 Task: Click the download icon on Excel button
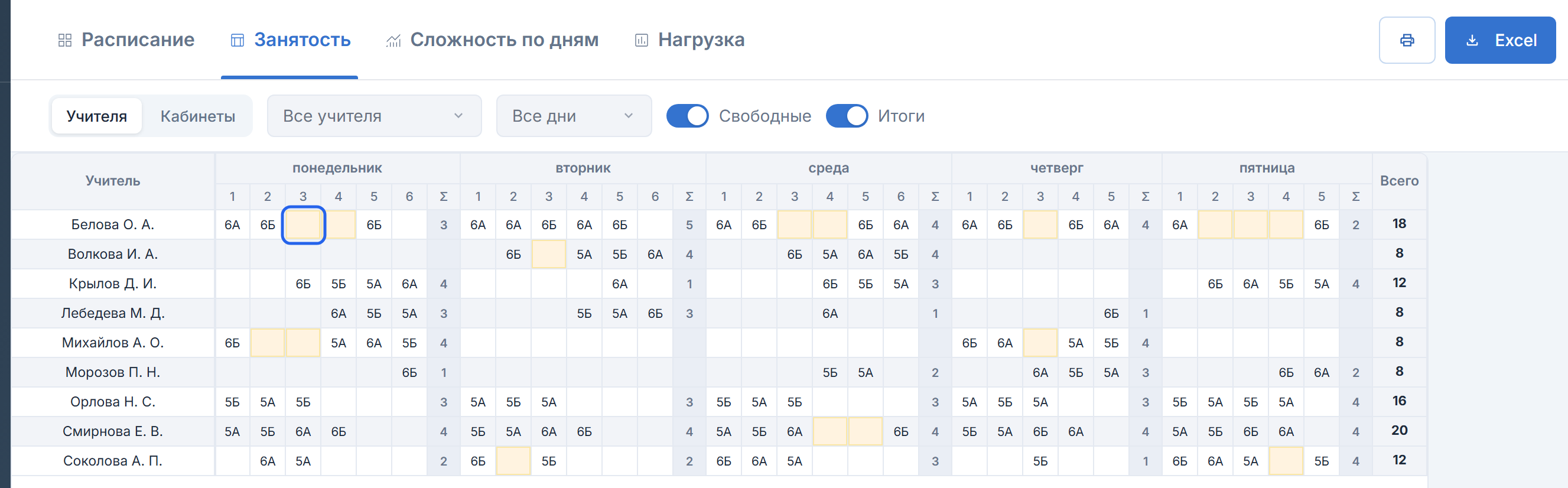(1472, 40)
